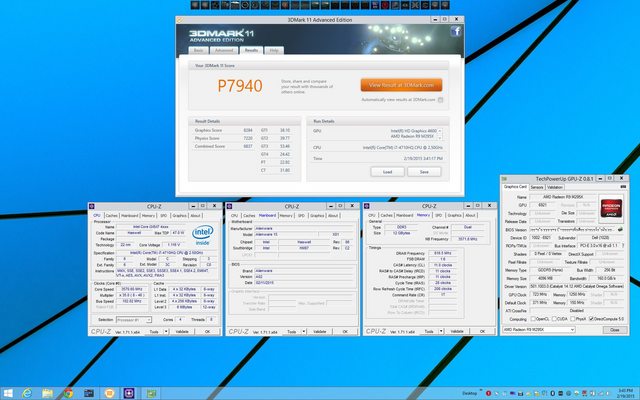Toggle automatically view results at 3DMark.com

[x=440, y=100]
